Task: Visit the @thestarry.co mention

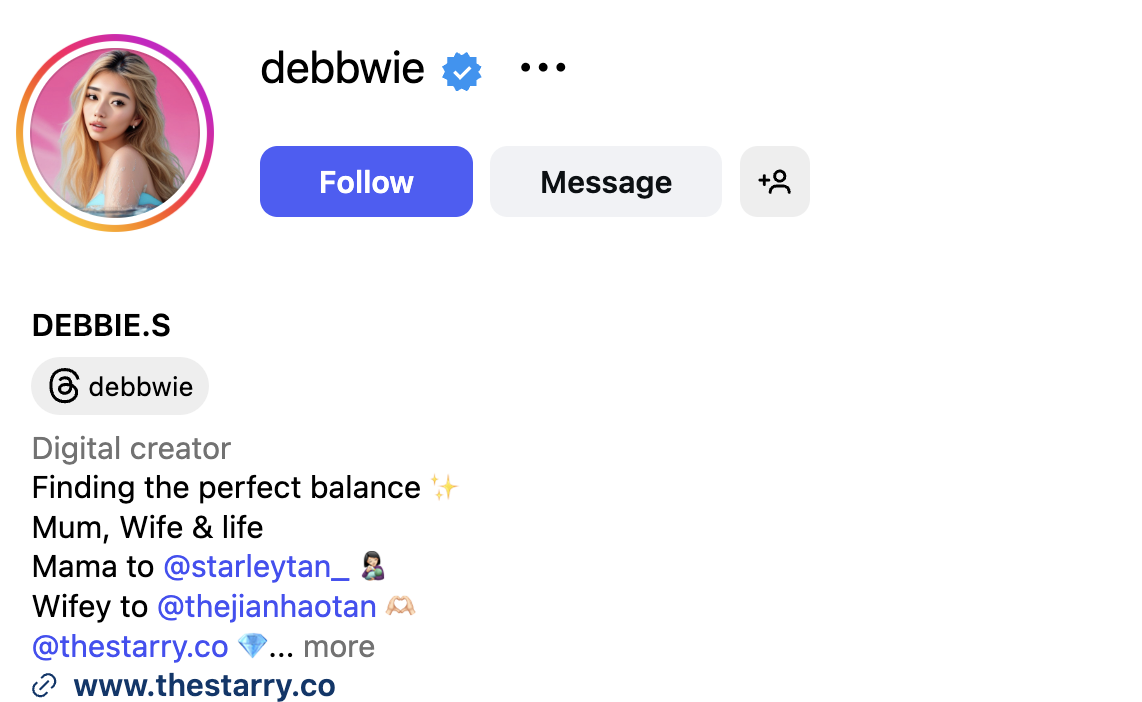Action: pos(129,646)
